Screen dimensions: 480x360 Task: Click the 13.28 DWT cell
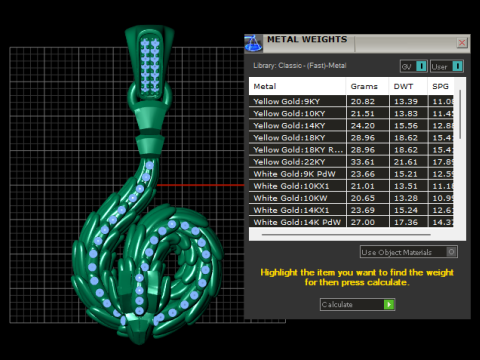408,198
